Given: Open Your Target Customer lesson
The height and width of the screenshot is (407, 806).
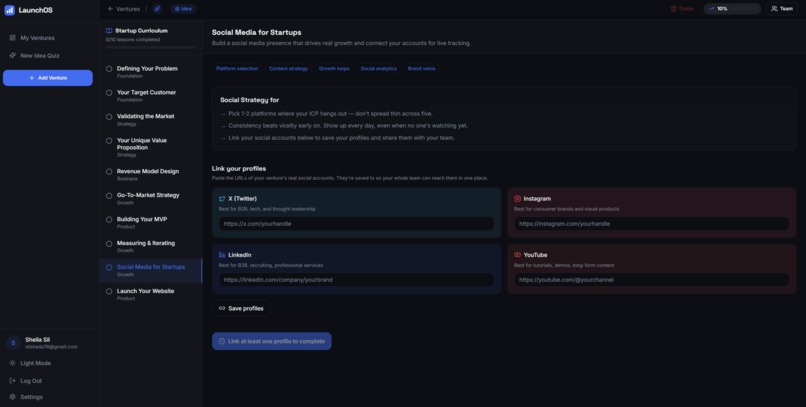Looking at the screenshot, I should click(x=151, y=96).
